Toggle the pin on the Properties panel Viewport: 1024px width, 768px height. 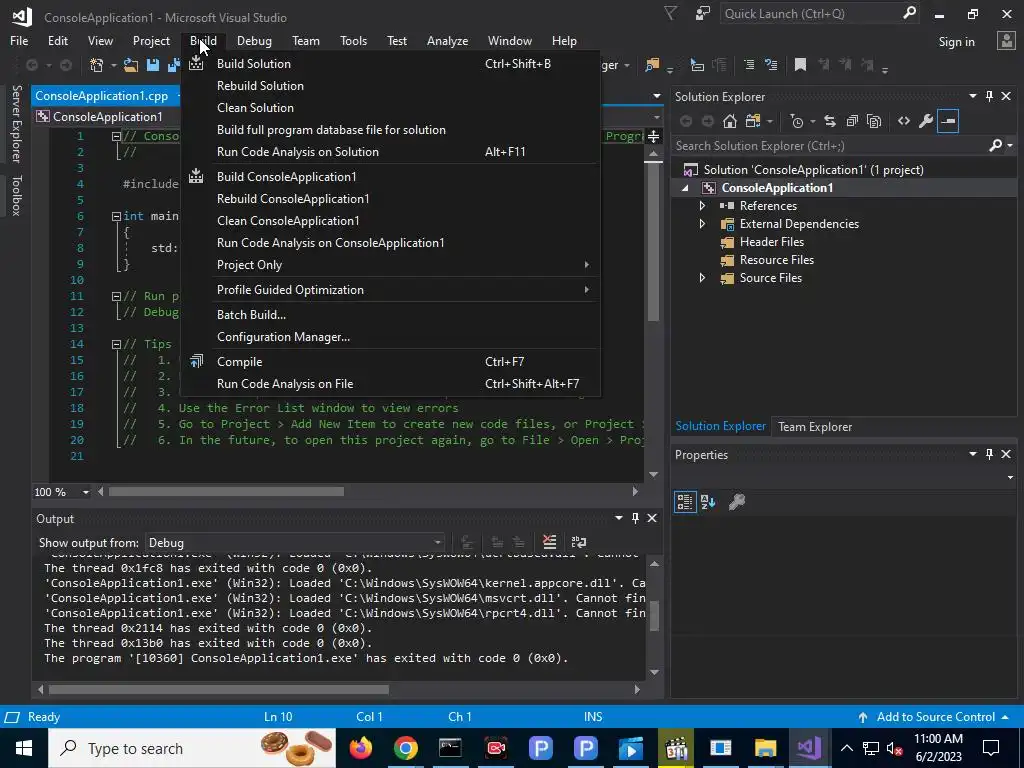click(x=989, y=455)
